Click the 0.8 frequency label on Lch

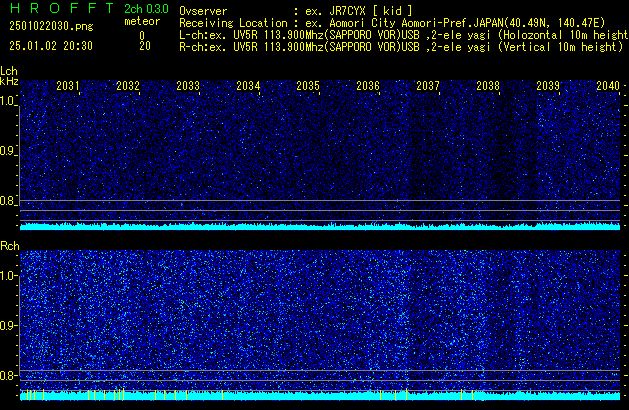7,201
